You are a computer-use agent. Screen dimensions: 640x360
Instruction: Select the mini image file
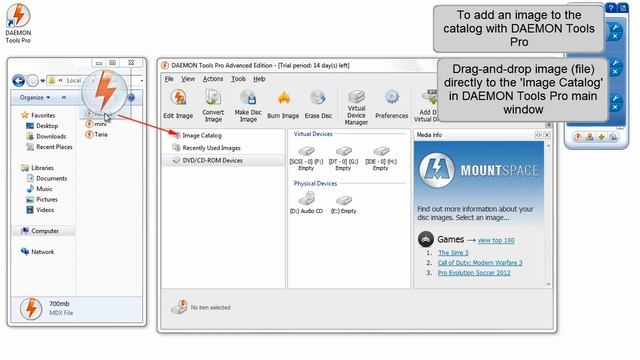96,124
